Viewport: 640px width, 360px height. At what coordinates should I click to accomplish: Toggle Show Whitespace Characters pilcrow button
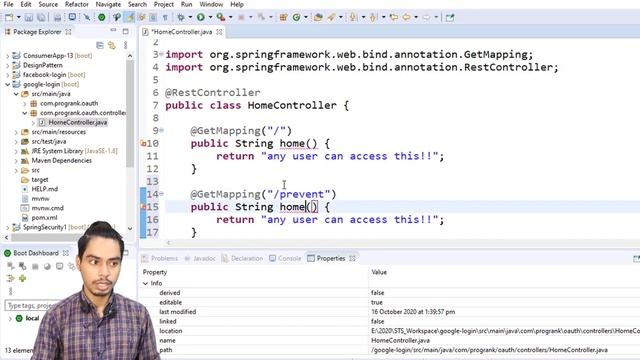coord(165,18)
